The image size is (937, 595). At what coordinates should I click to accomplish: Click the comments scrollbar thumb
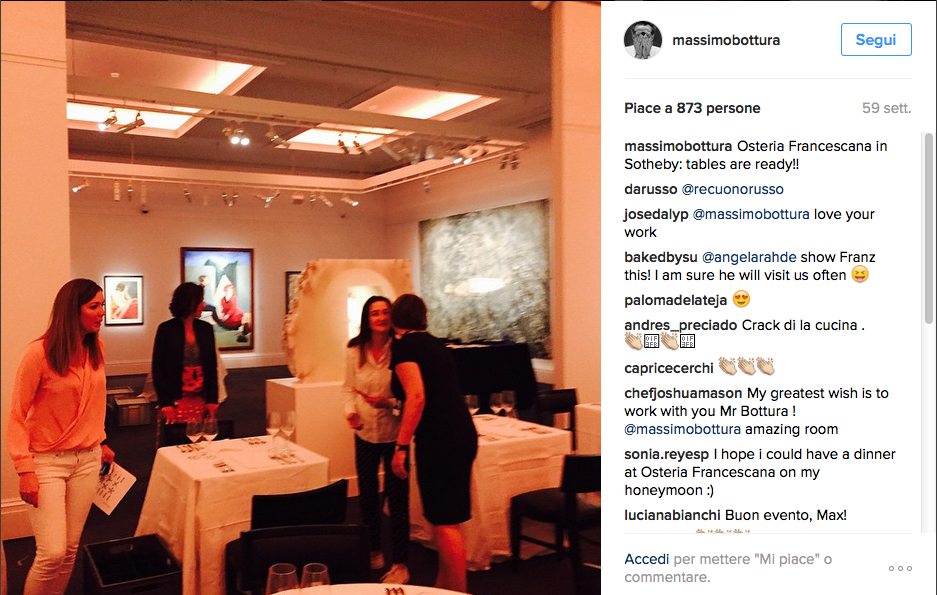[929, 229]
